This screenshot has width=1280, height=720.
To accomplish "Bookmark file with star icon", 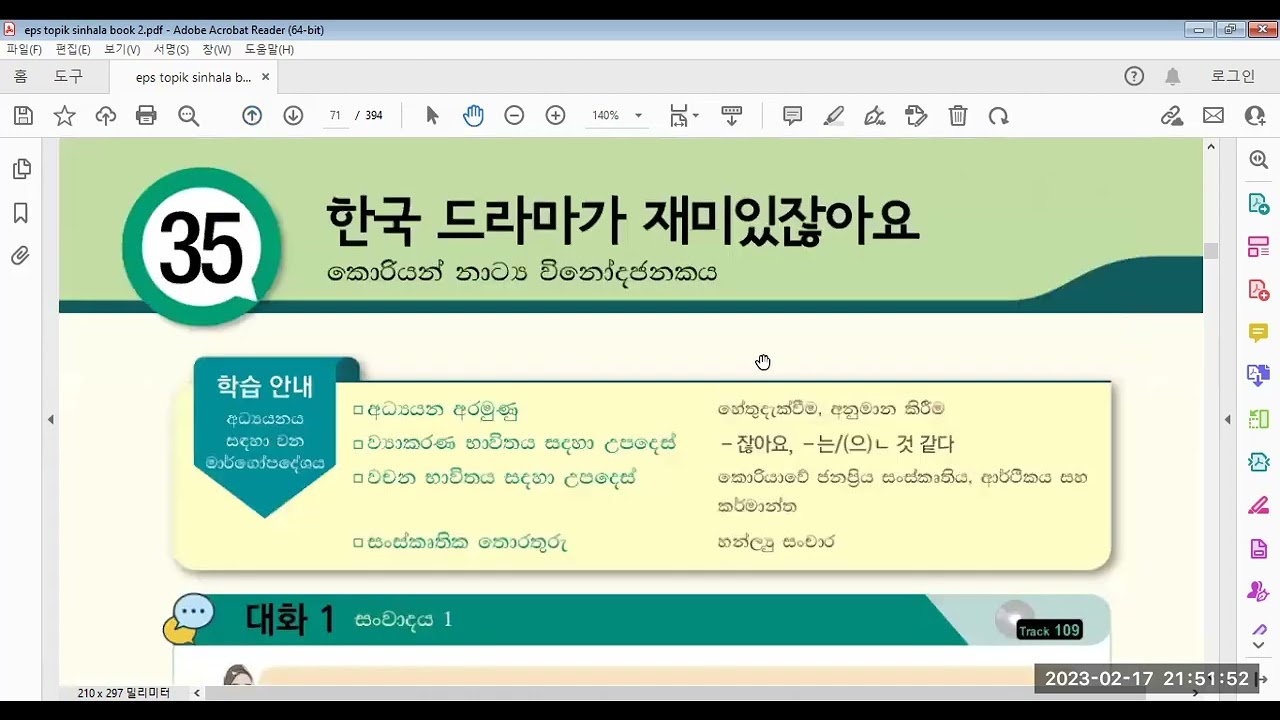I will pyautogui.click(x=64, y=116).
